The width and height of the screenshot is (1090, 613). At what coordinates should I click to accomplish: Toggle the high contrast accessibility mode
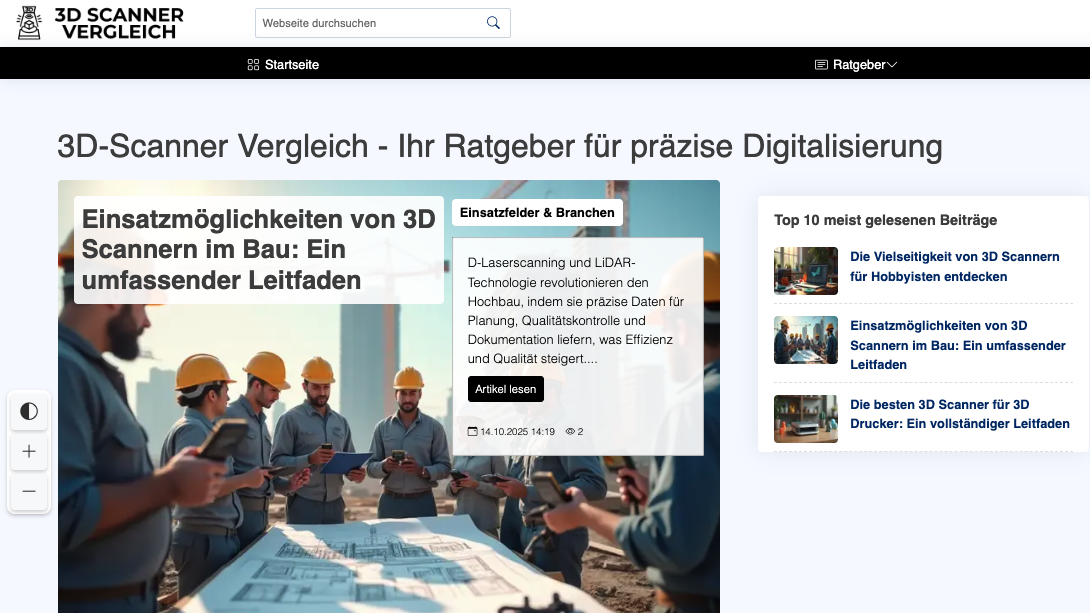[29, 411]
